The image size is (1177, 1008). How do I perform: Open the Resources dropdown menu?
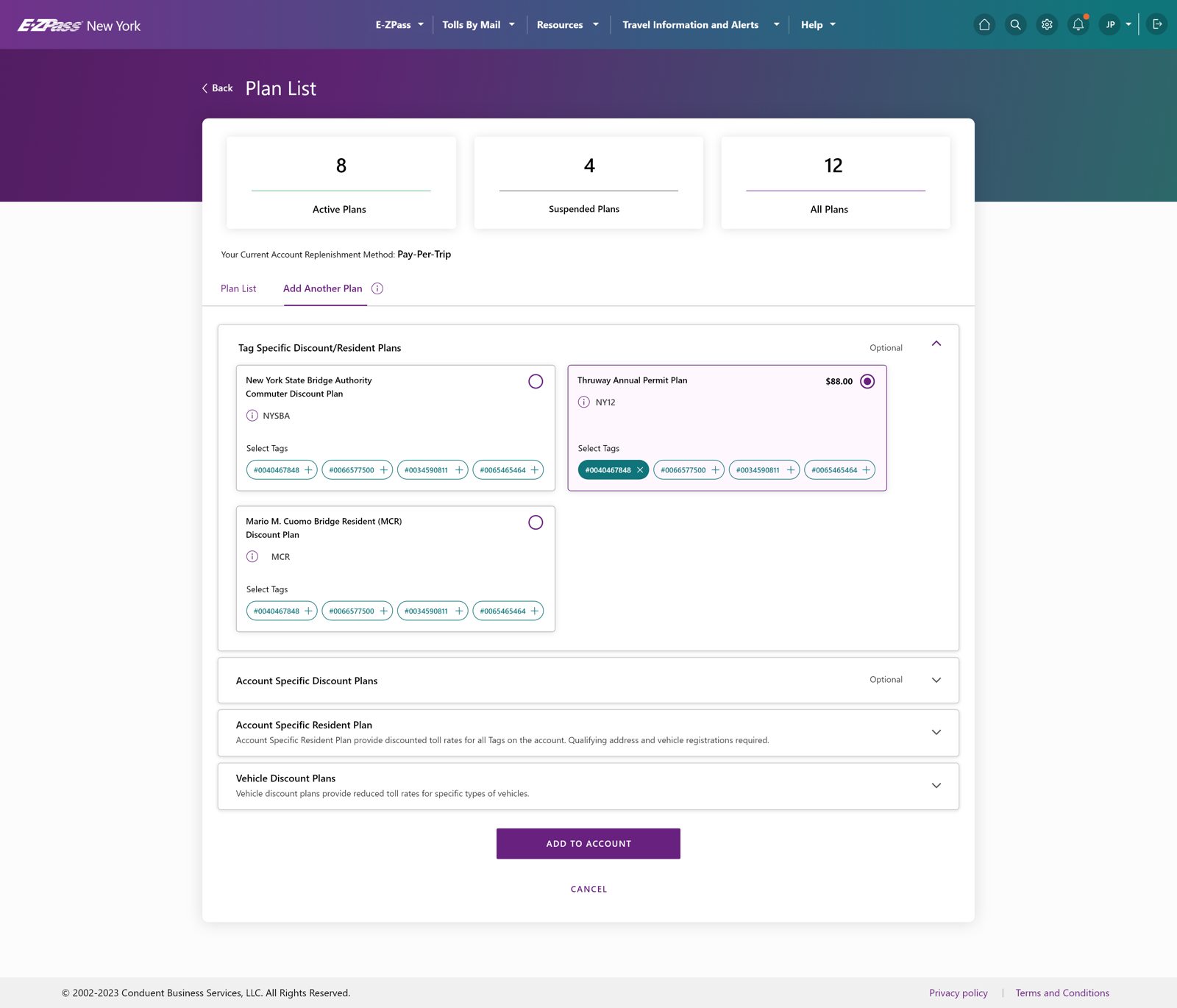click(x=567, y=25)
